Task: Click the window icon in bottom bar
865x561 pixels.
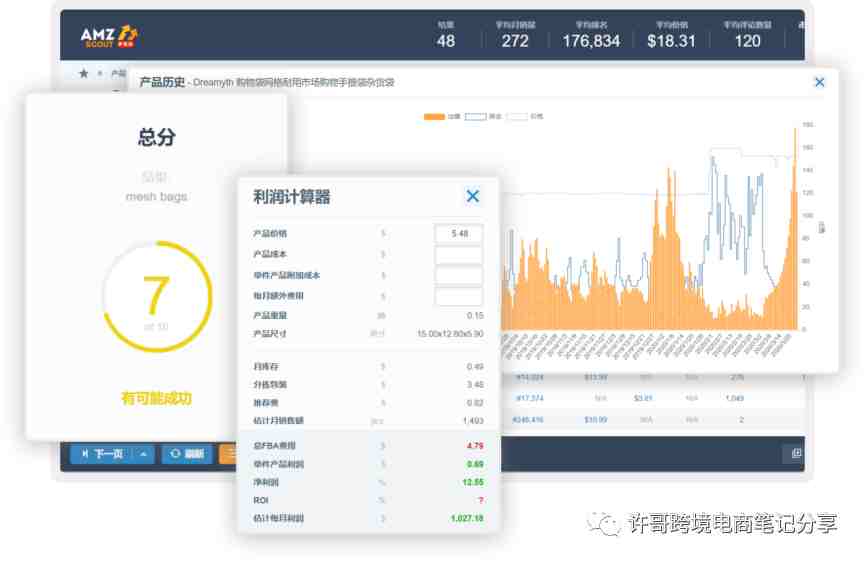Action: point(796,453)
